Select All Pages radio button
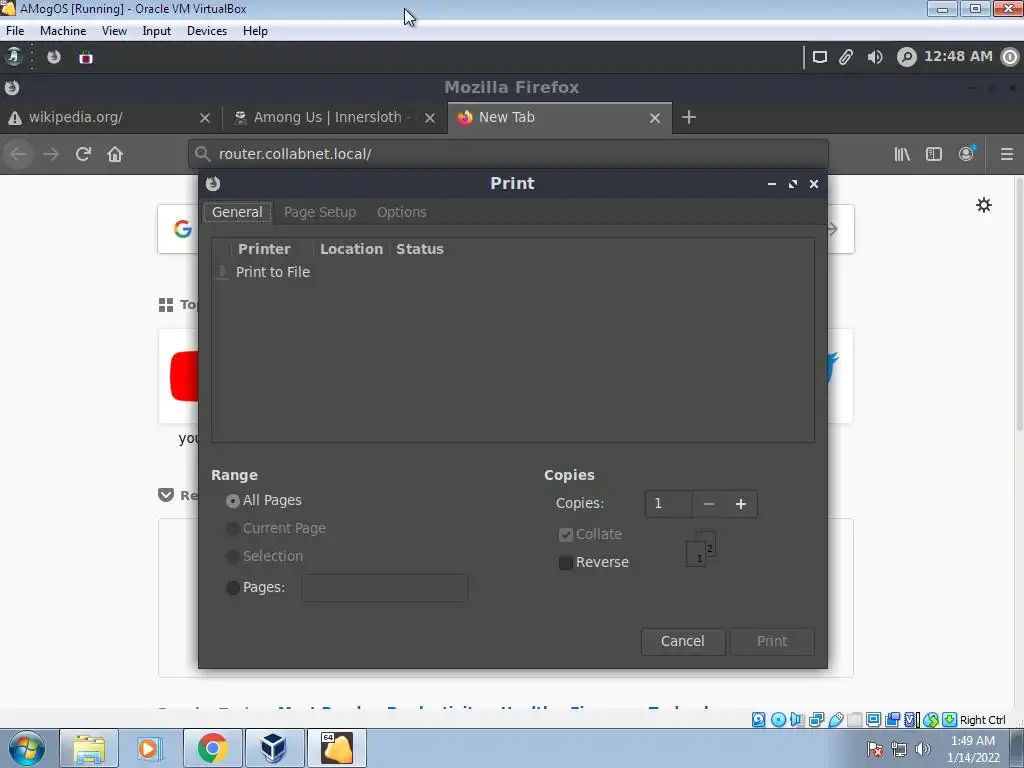Image resolution: width=1024 pixels, height=768 pixels. click(232, 501)
